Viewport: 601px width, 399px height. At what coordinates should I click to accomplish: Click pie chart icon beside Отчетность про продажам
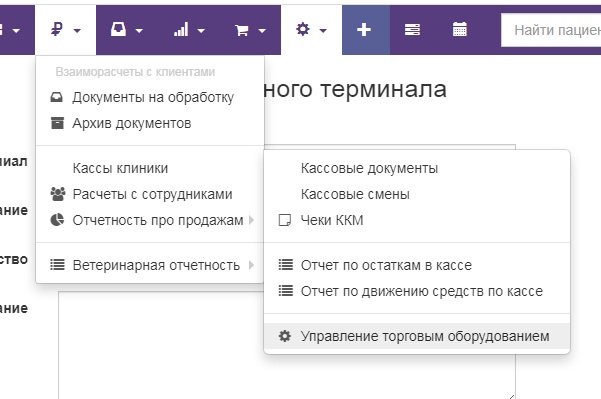coord(57,220)
